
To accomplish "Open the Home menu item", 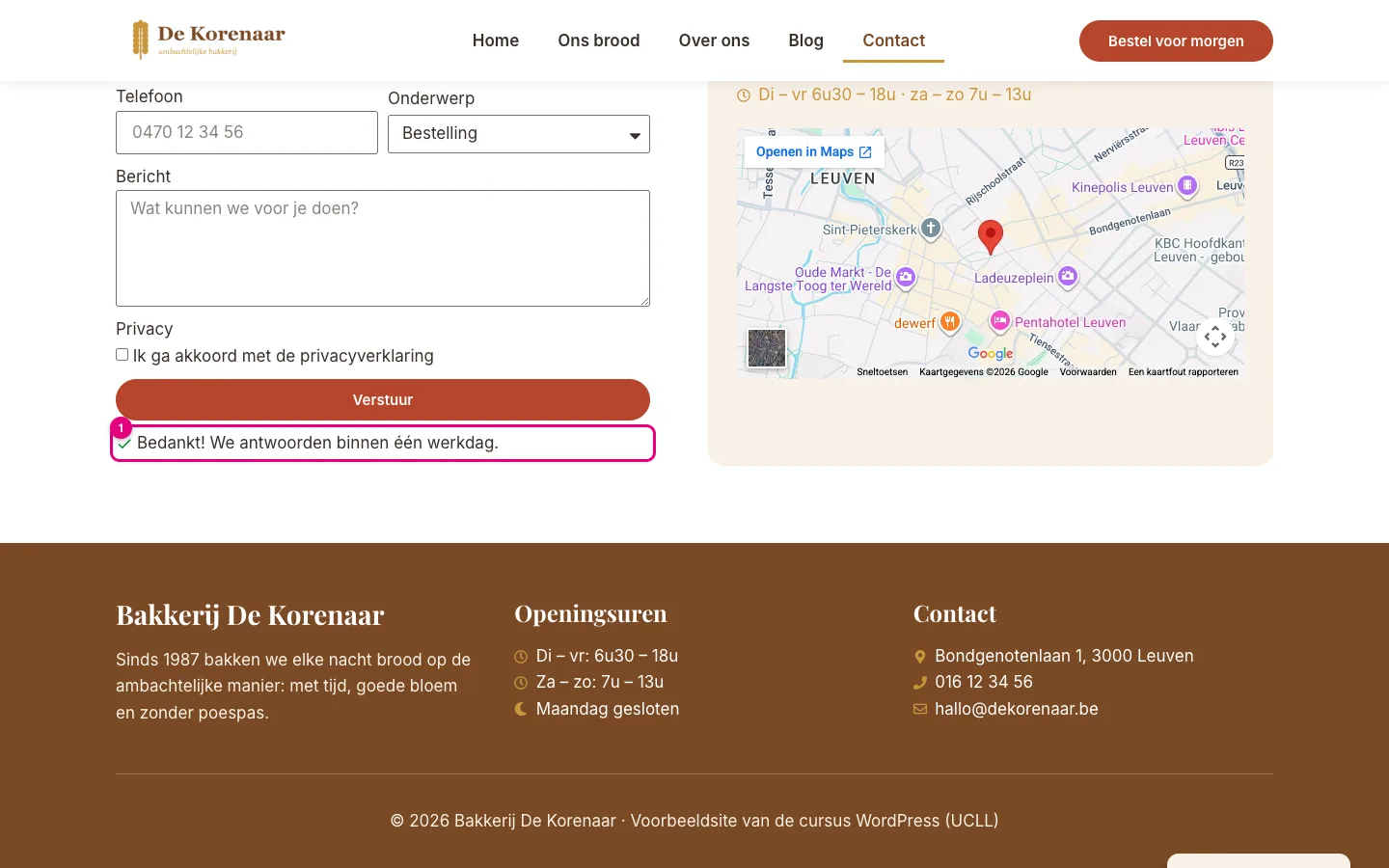I will [496, 41].
